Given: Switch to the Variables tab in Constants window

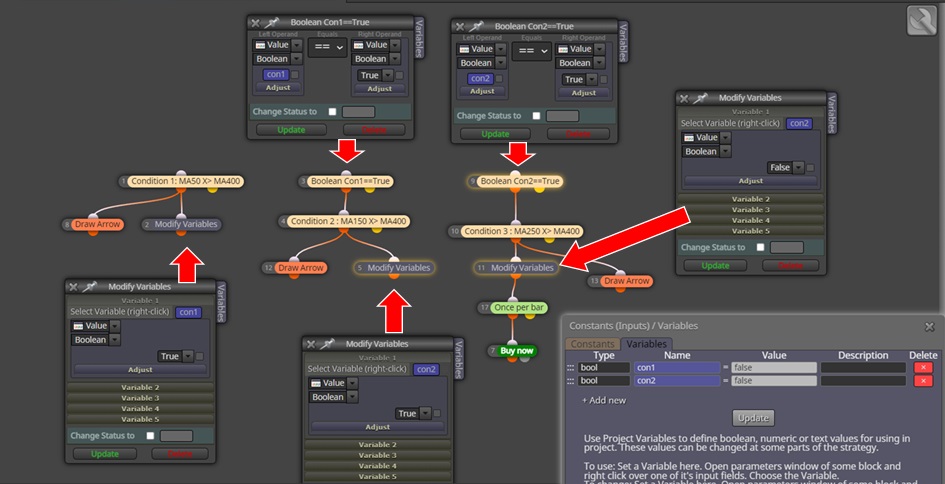Looking at the screenshot, I should 647,344.
